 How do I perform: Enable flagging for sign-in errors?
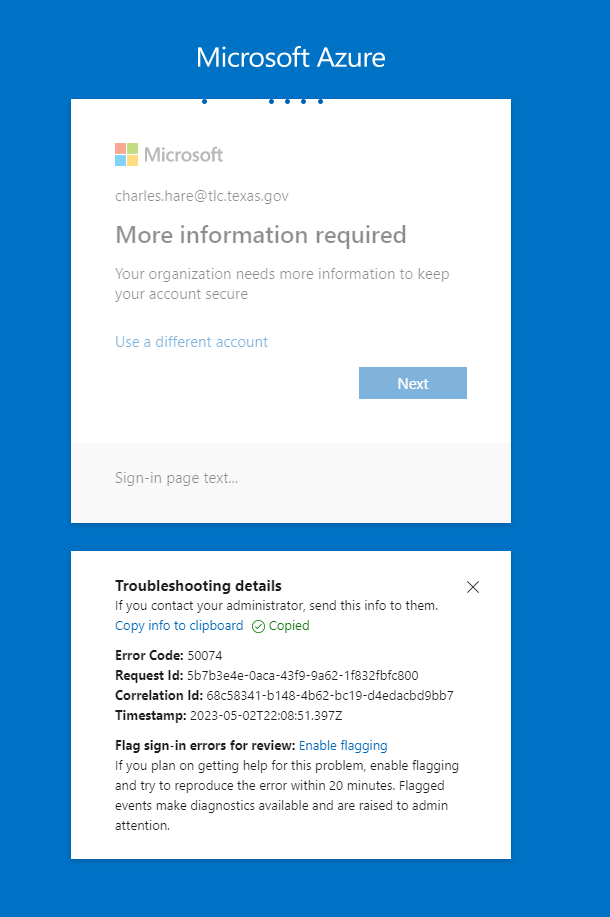343,745
